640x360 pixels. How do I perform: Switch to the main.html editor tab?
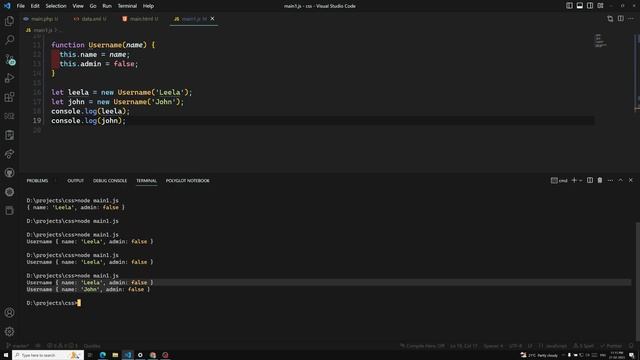tap(141, 19)
